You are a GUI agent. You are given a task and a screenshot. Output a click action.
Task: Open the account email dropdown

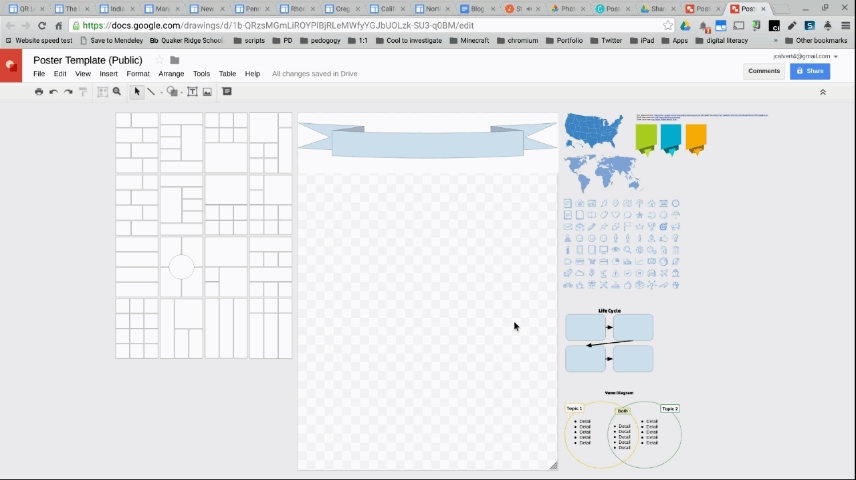[x=805, y=56]
